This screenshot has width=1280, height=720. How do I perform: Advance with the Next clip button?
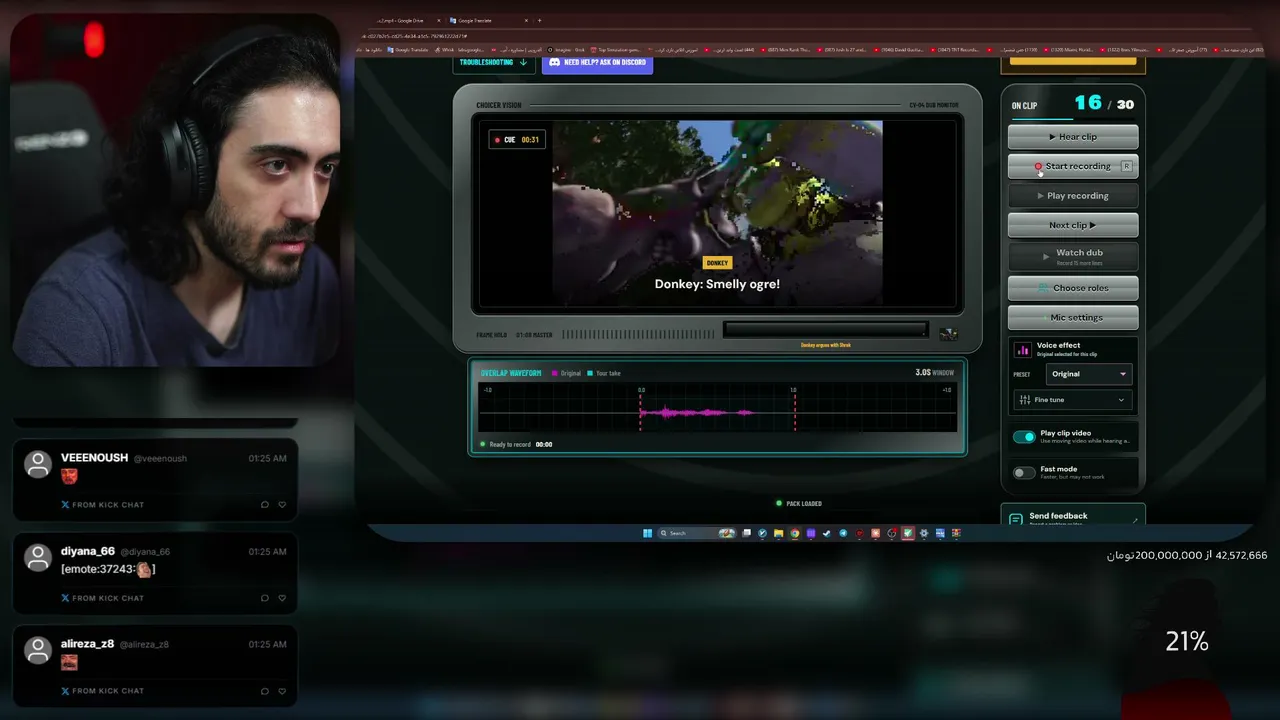click(1073, 225)
